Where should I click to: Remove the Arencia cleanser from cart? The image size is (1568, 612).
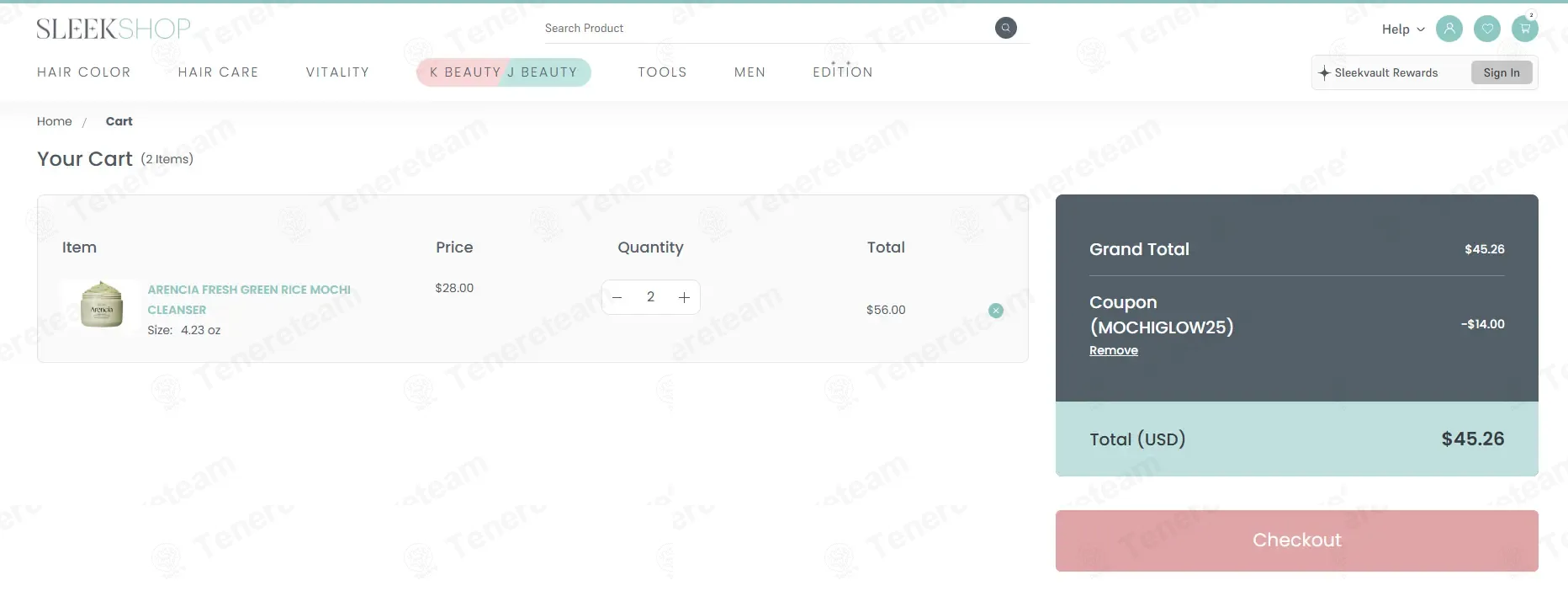(x=996, y=311)
